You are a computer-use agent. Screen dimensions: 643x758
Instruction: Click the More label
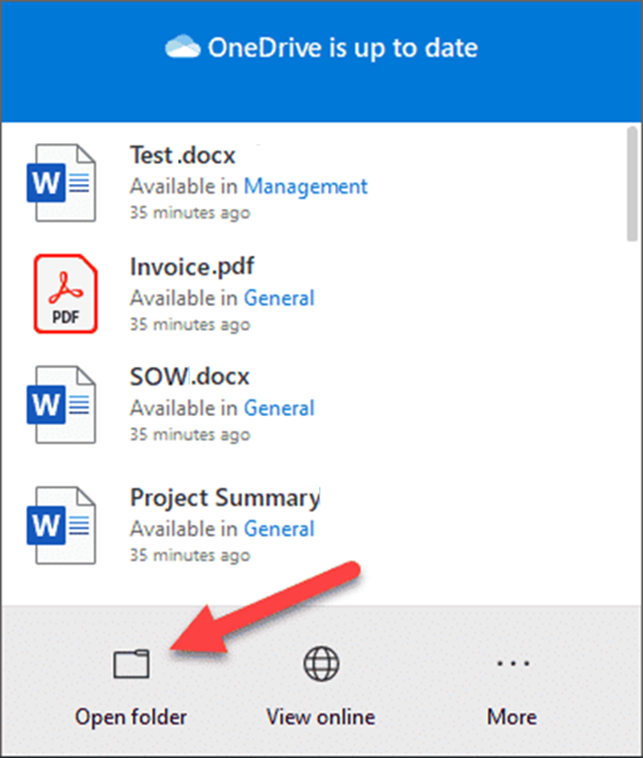pos(512,717)
